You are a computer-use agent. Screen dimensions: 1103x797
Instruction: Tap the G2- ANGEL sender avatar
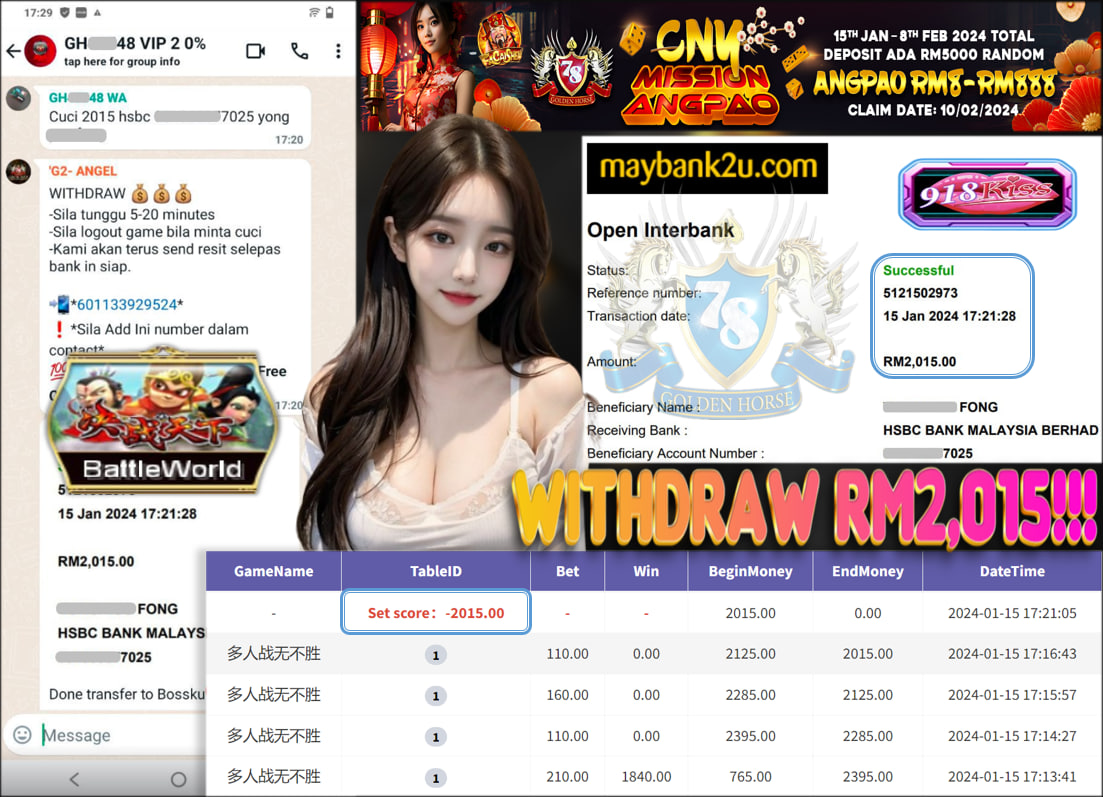click(18, 171)
